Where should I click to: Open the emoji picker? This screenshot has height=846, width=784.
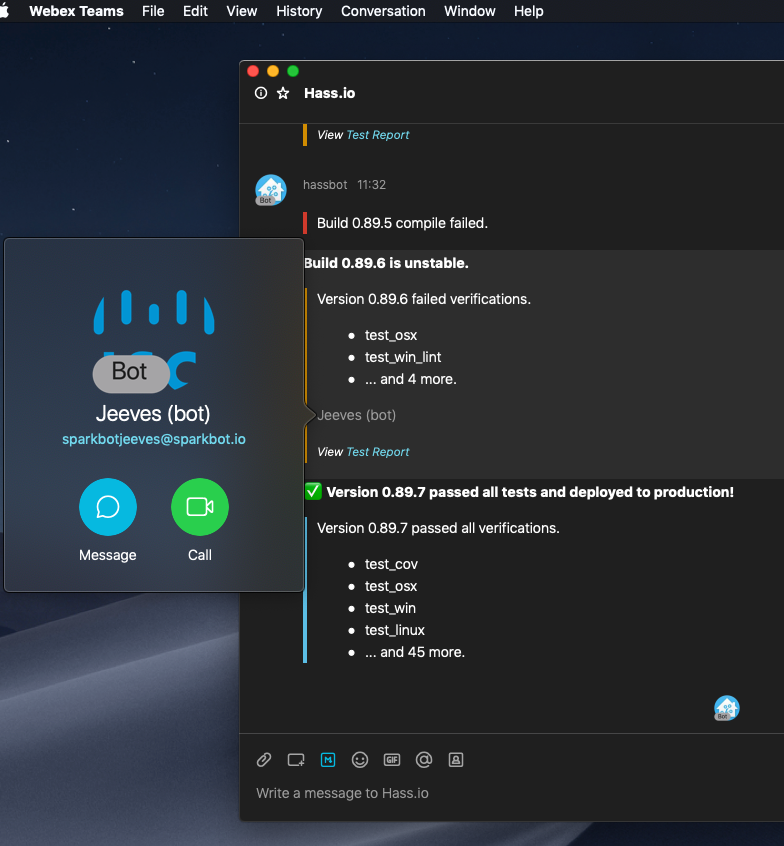pyautogui.click(x=360, y=760)
